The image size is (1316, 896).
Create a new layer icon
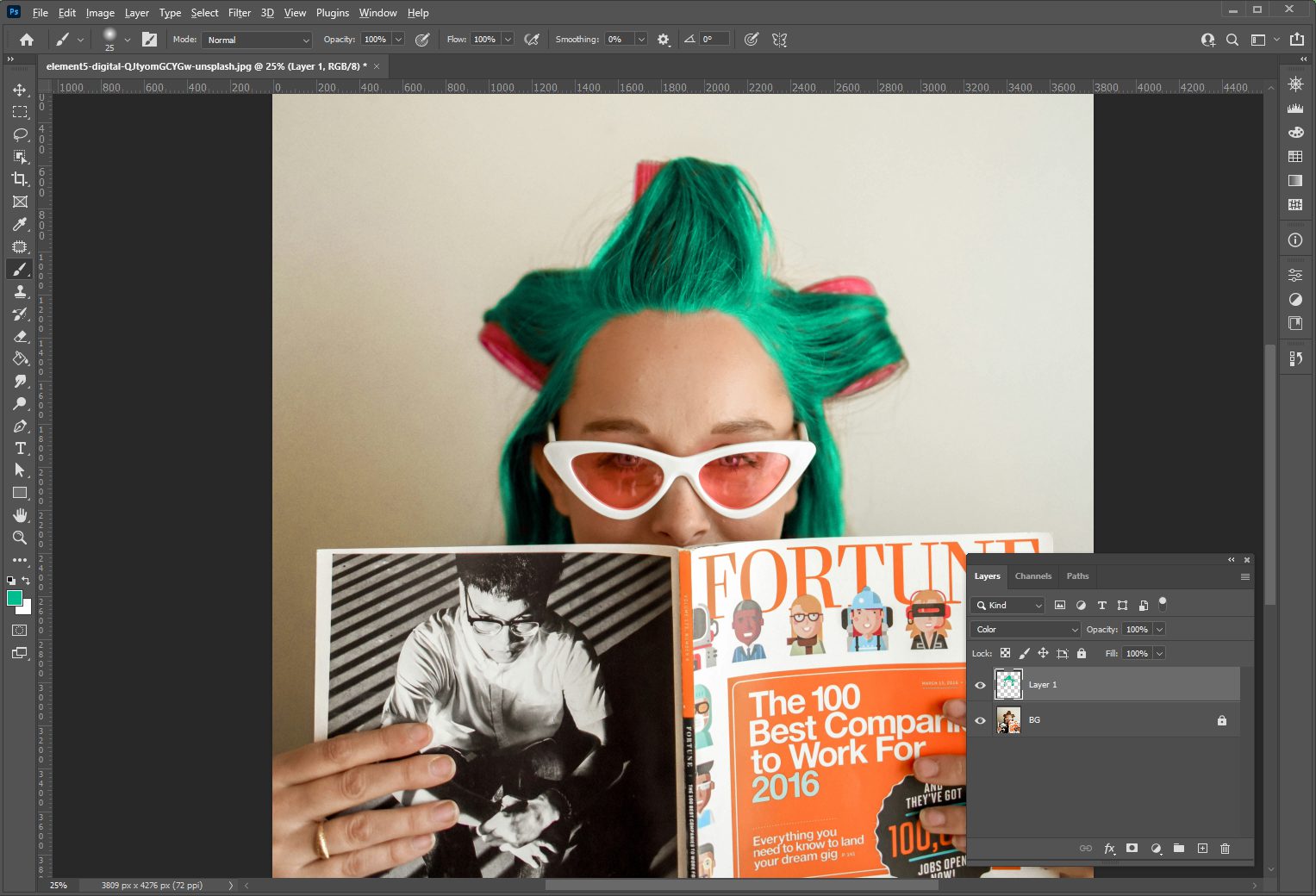coord(1202,849)
